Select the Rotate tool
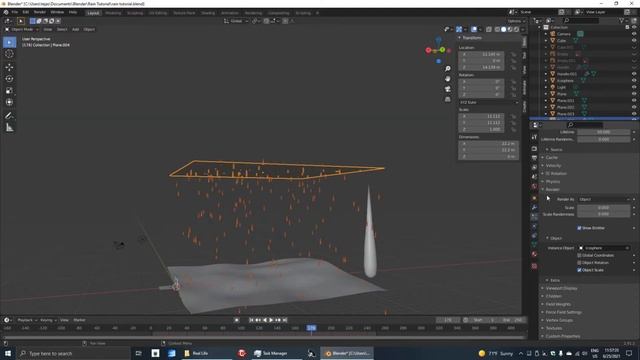Image resolution: width=640 pixels, height=360 pixels. click(9, 79)
